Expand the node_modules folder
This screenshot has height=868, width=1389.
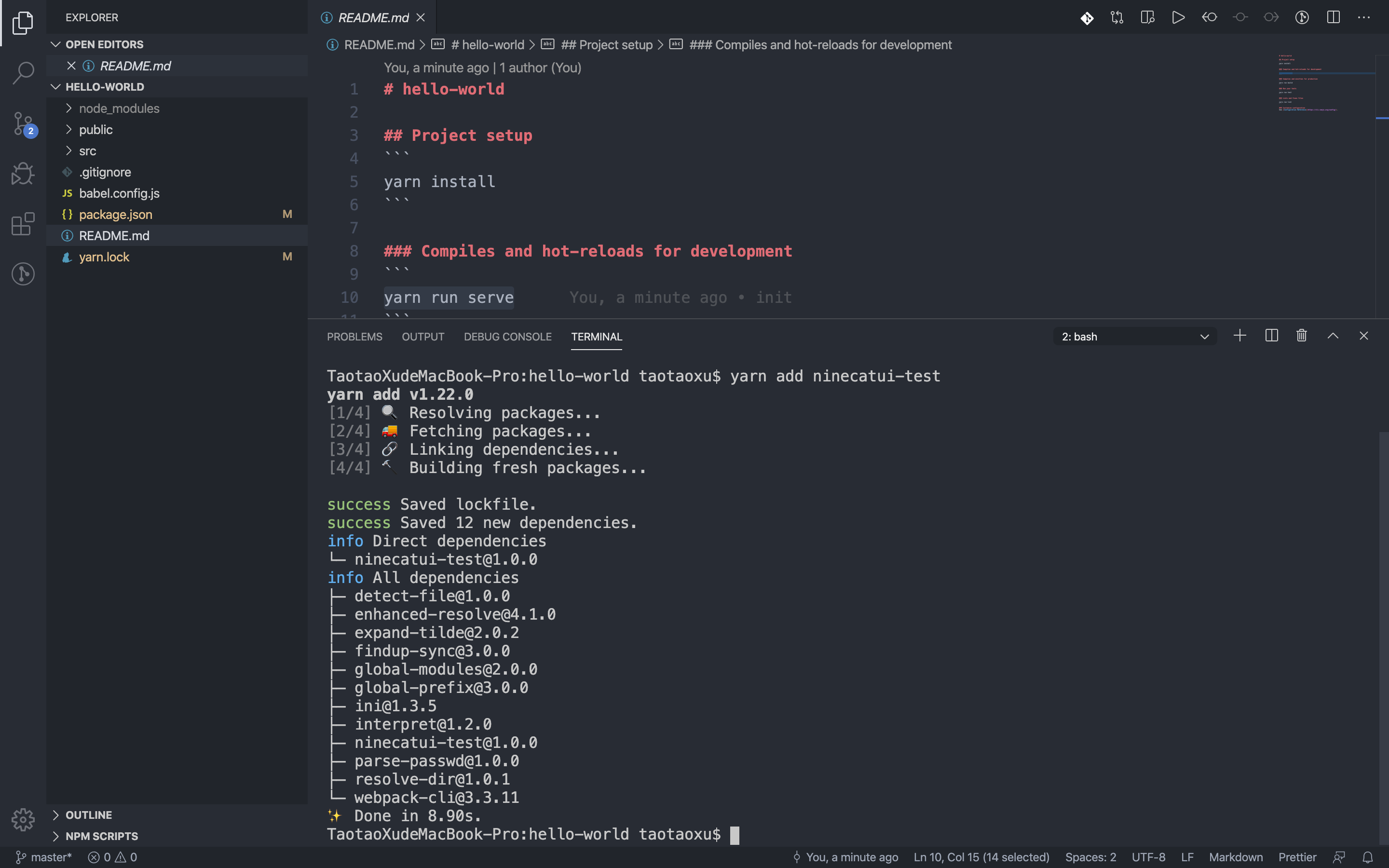point(177,108)
